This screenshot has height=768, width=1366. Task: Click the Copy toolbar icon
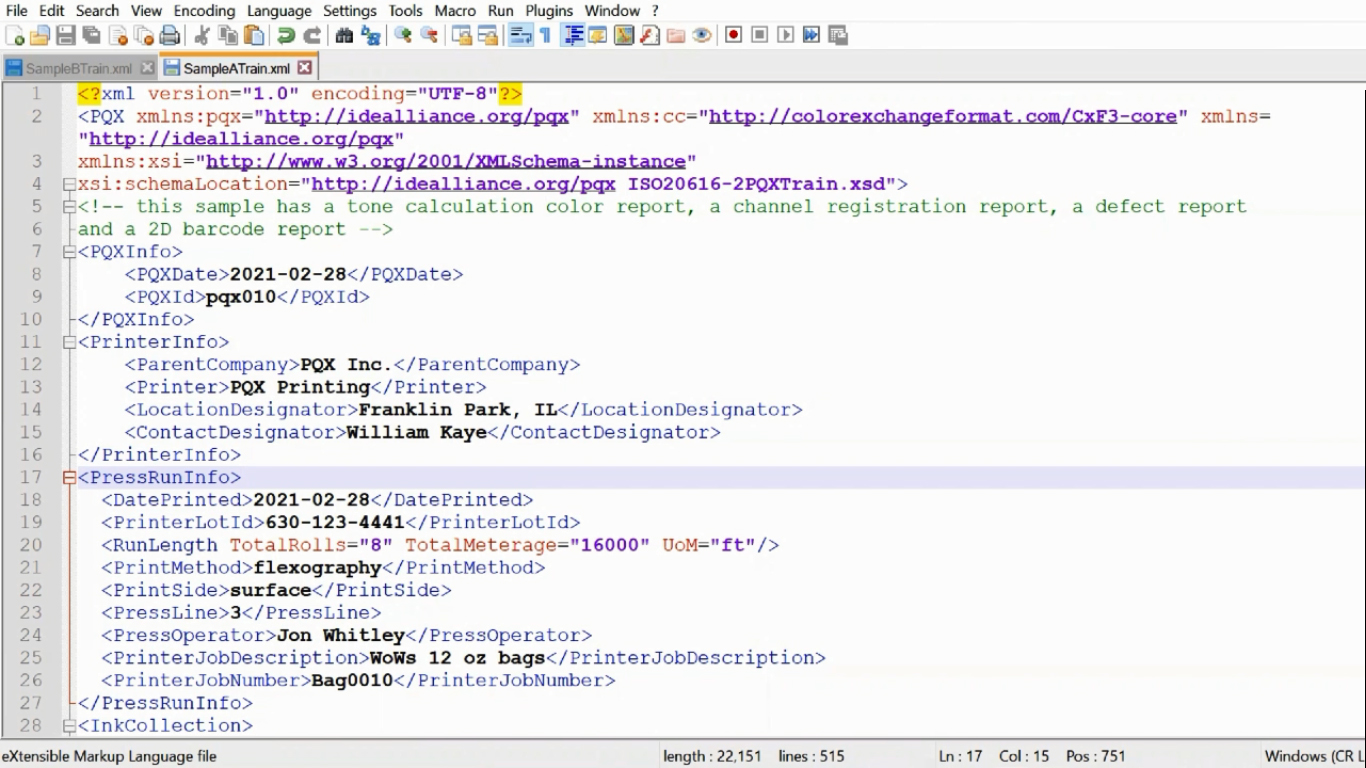pyautogui.click(x=228, y=35)
